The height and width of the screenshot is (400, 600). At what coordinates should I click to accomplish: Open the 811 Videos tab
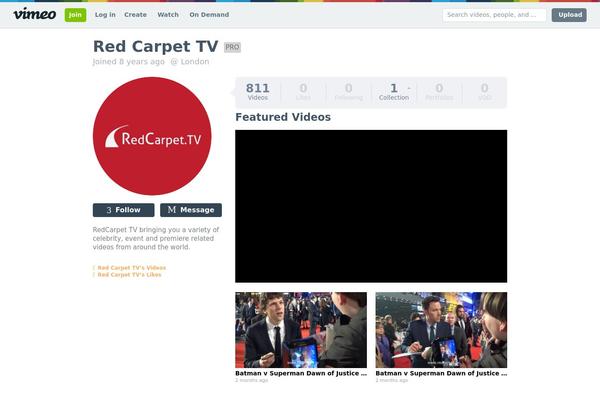258,92
